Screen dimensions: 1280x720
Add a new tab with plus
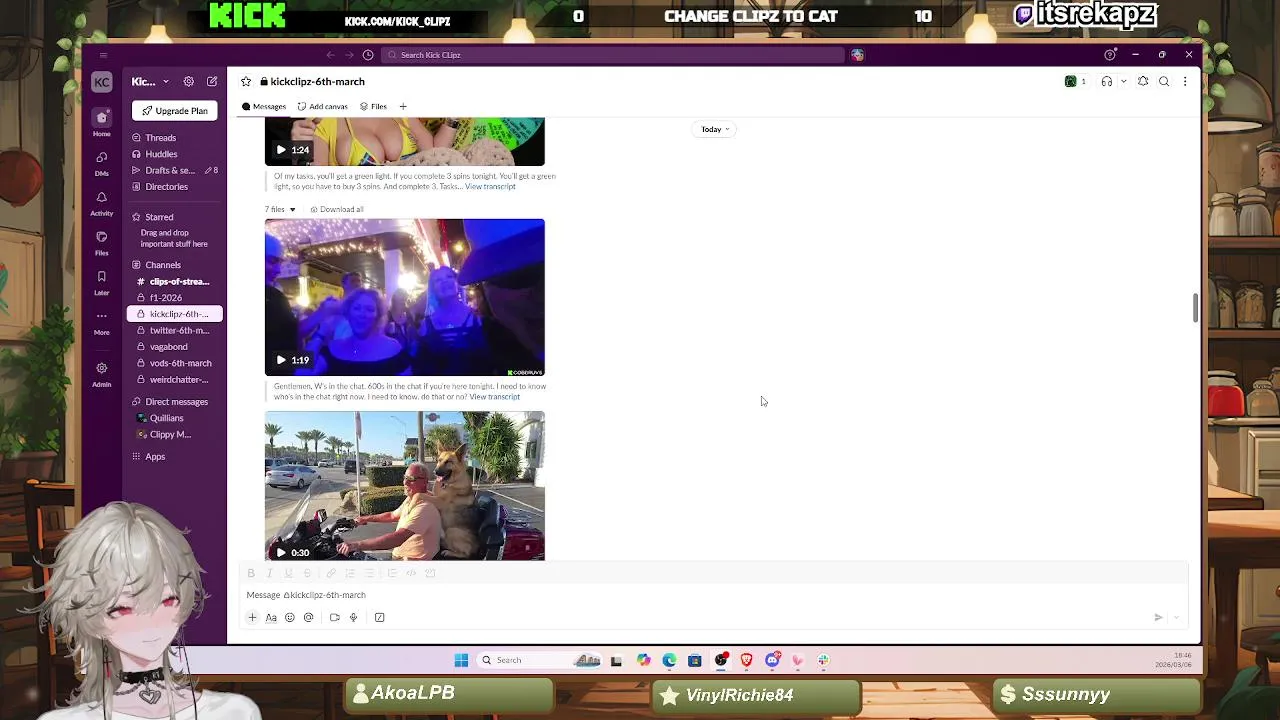[403, 107]
